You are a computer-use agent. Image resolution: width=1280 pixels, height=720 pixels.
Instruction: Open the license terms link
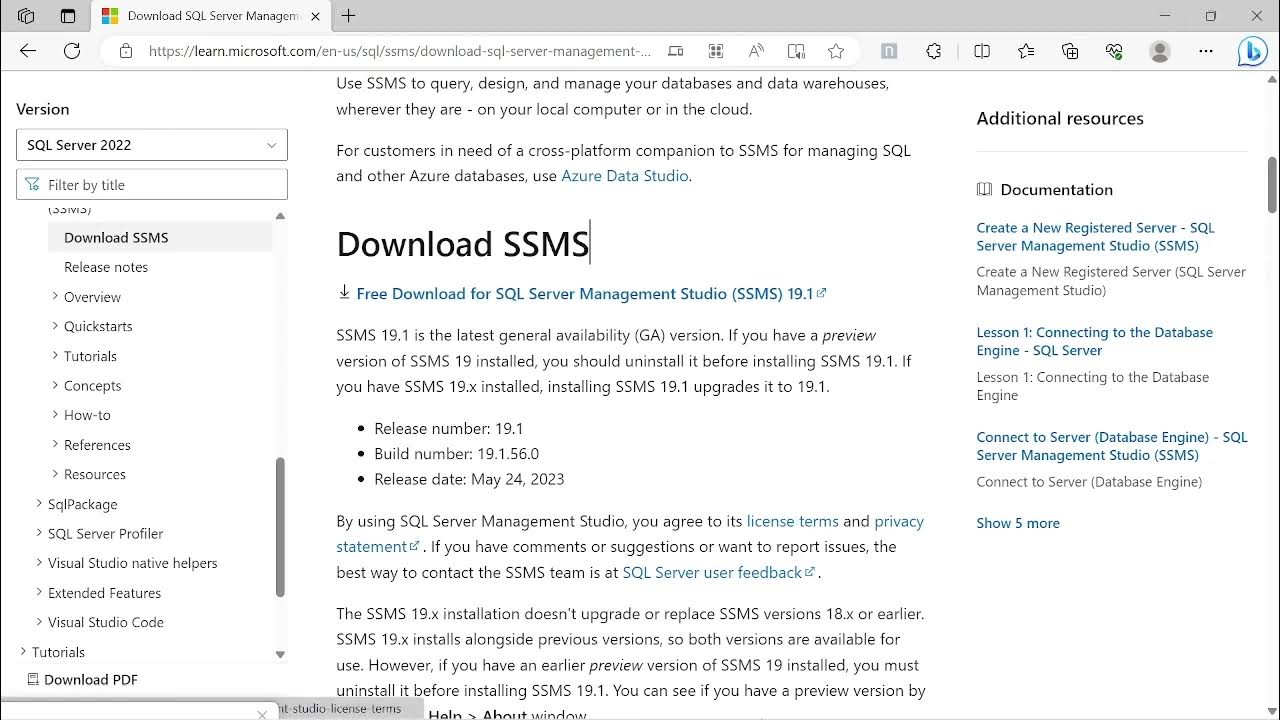793,521
